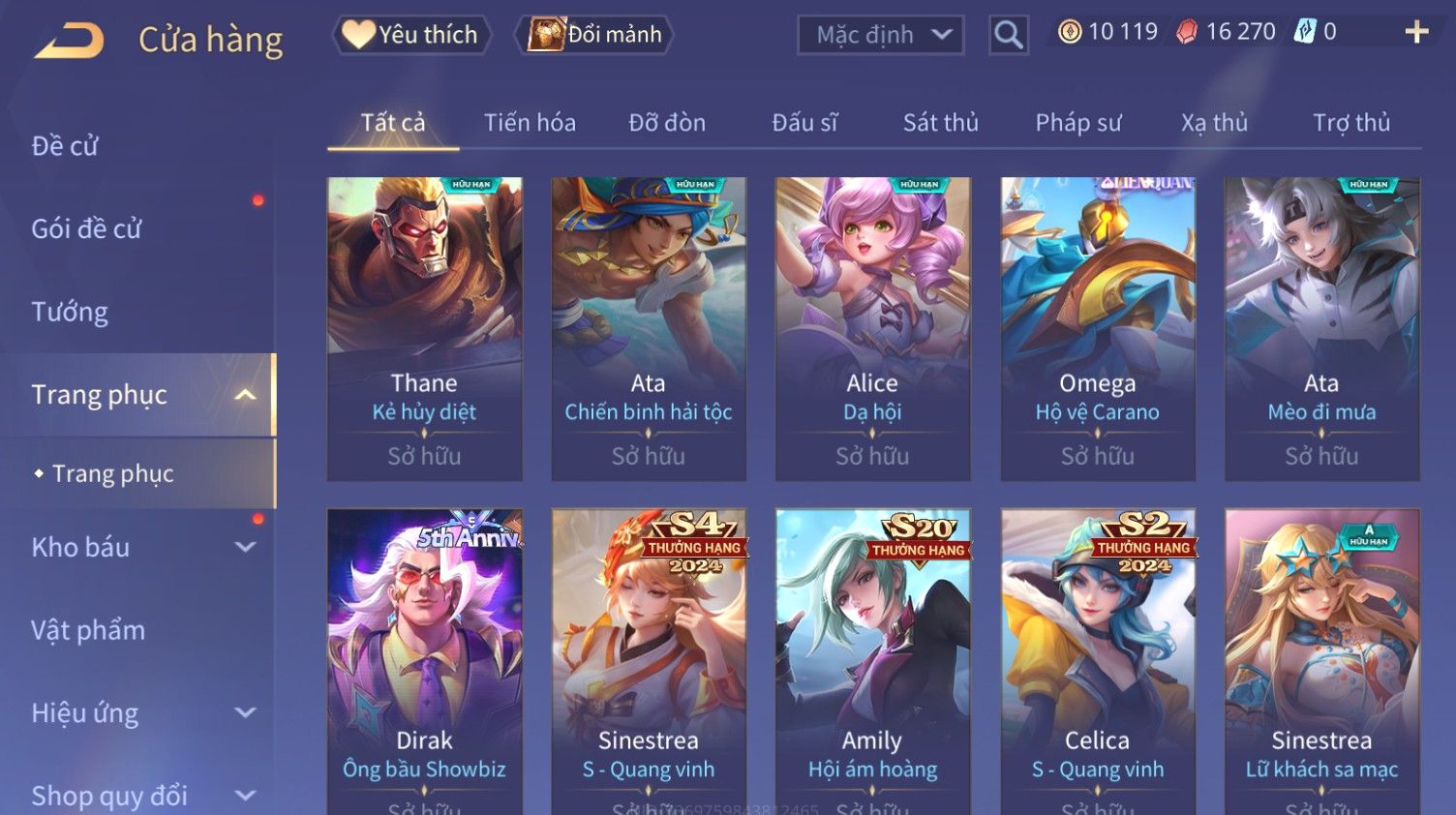Tap the blue voucher currency icon

[1305, 32]
